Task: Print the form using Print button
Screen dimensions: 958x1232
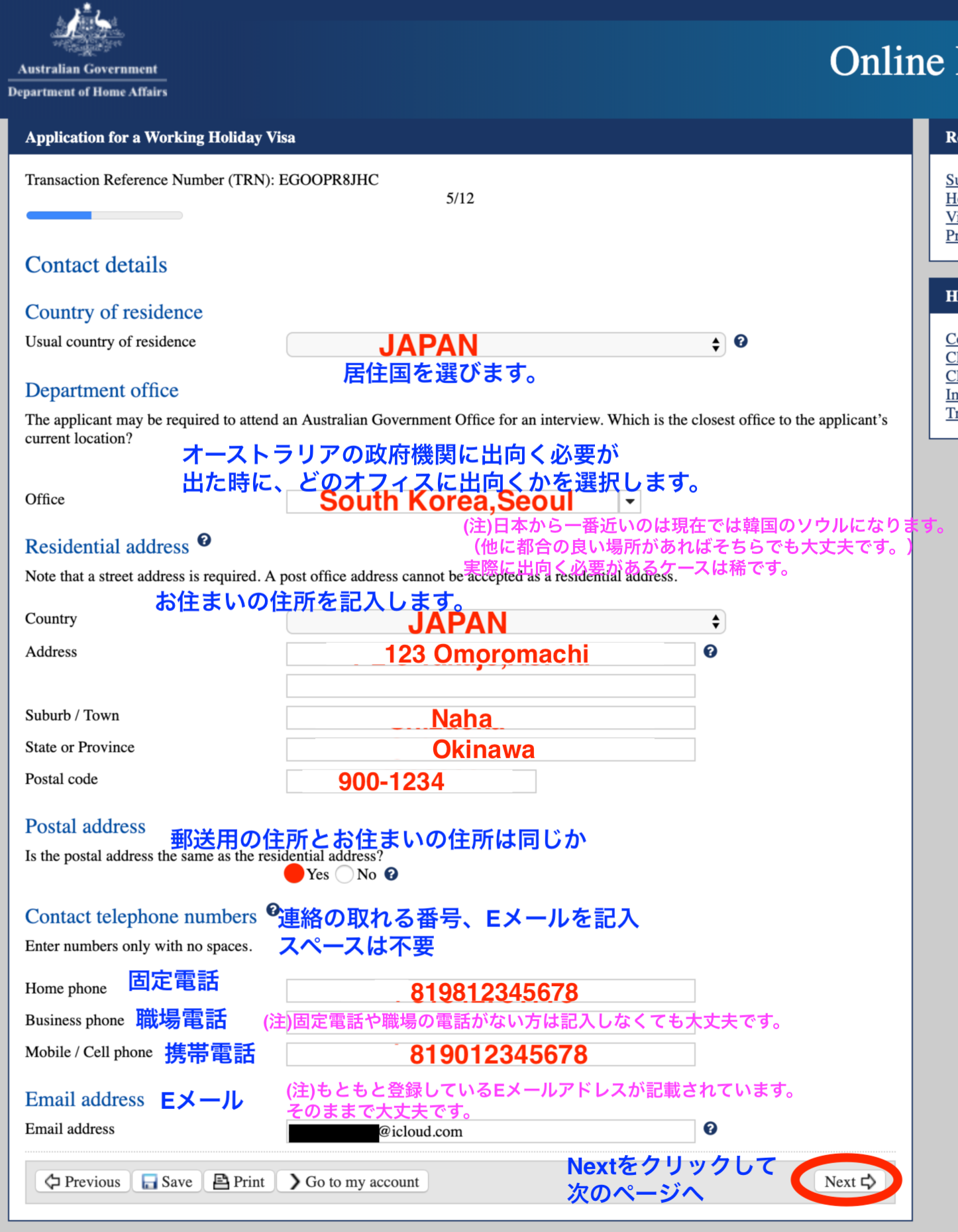Action: [239, 1182]
